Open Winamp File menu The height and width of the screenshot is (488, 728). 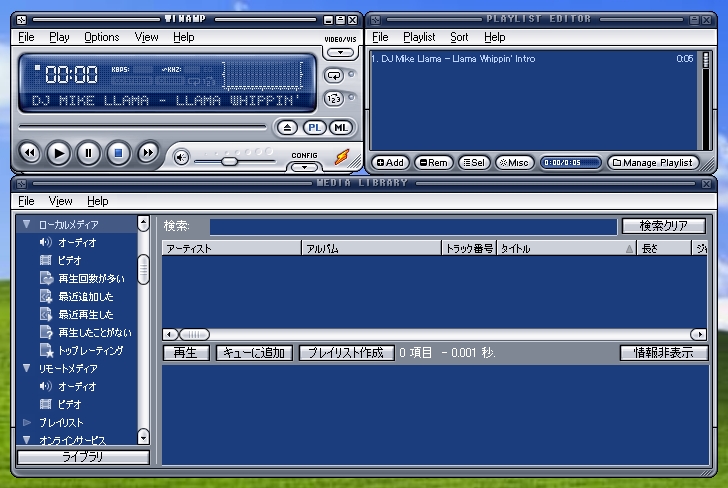coord(26,37)
